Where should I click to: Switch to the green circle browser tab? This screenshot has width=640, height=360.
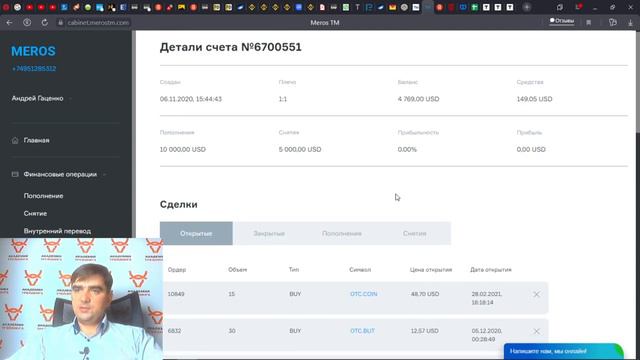88,7
